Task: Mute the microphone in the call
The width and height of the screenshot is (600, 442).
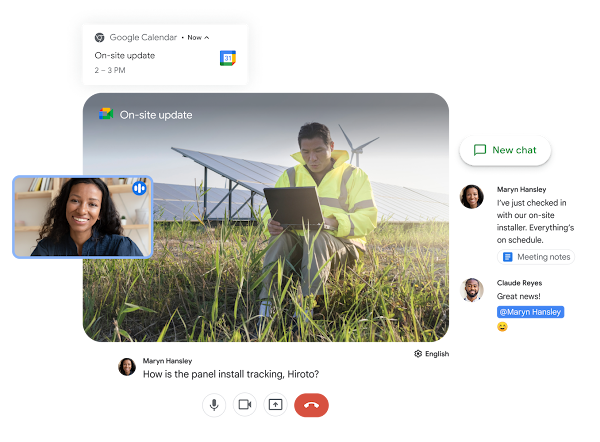Action: (213, 404)
